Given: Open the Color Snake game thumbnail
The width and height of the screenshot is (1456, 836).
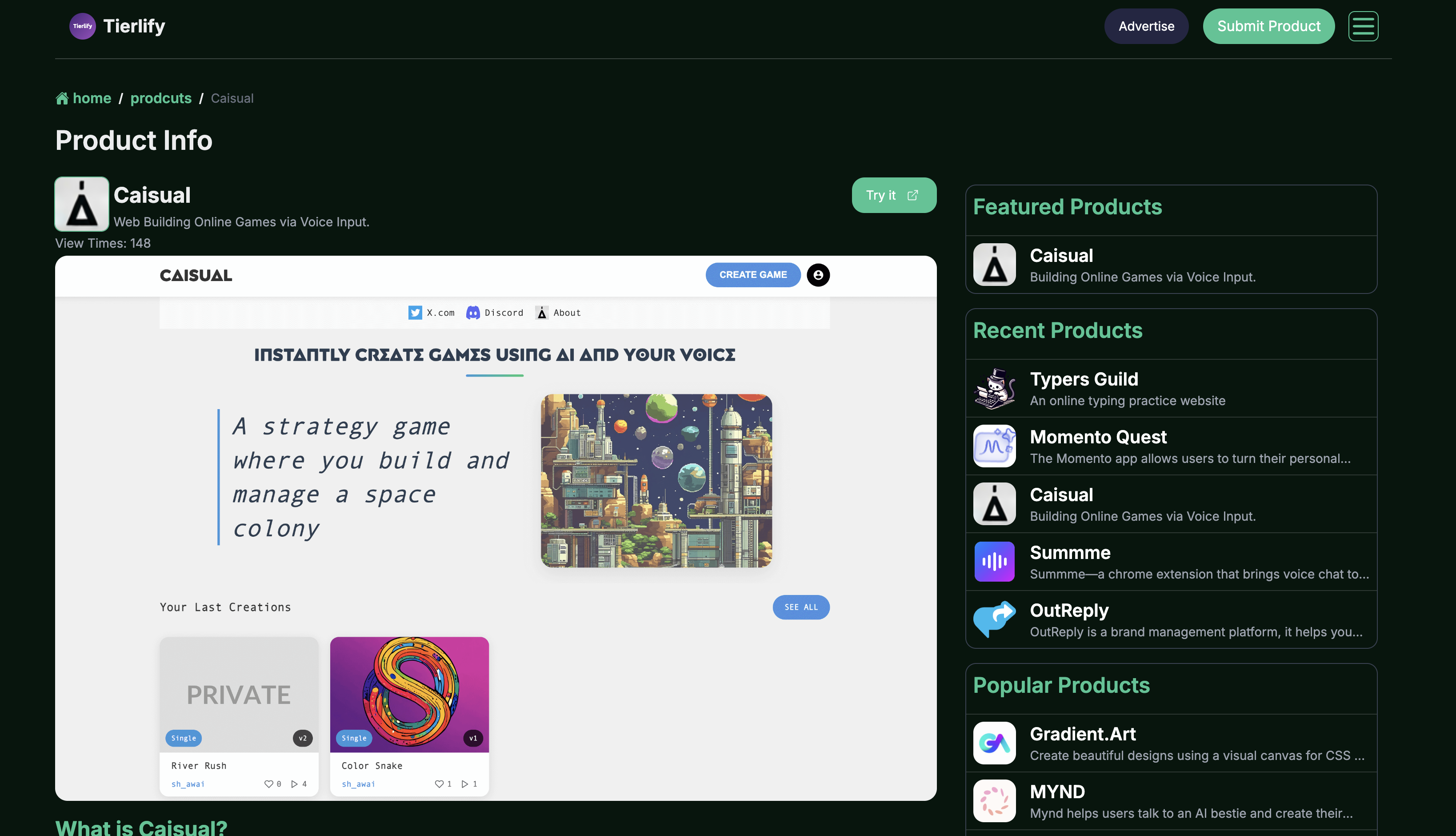Looking at the screenshot, I should pos(409,694).
